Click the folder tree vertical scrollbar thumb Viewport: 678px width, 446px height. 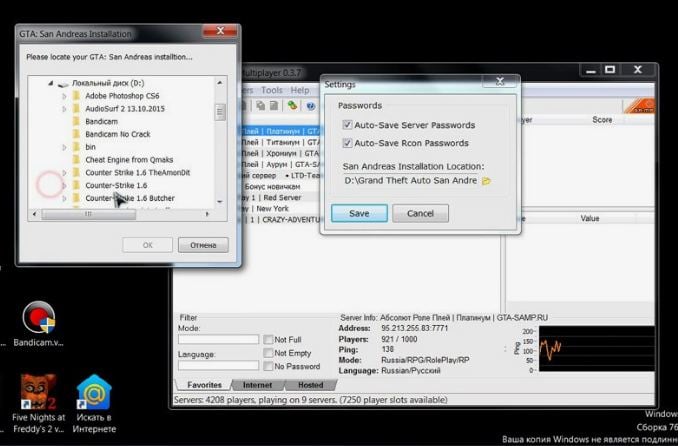click(x=220, y=112)
